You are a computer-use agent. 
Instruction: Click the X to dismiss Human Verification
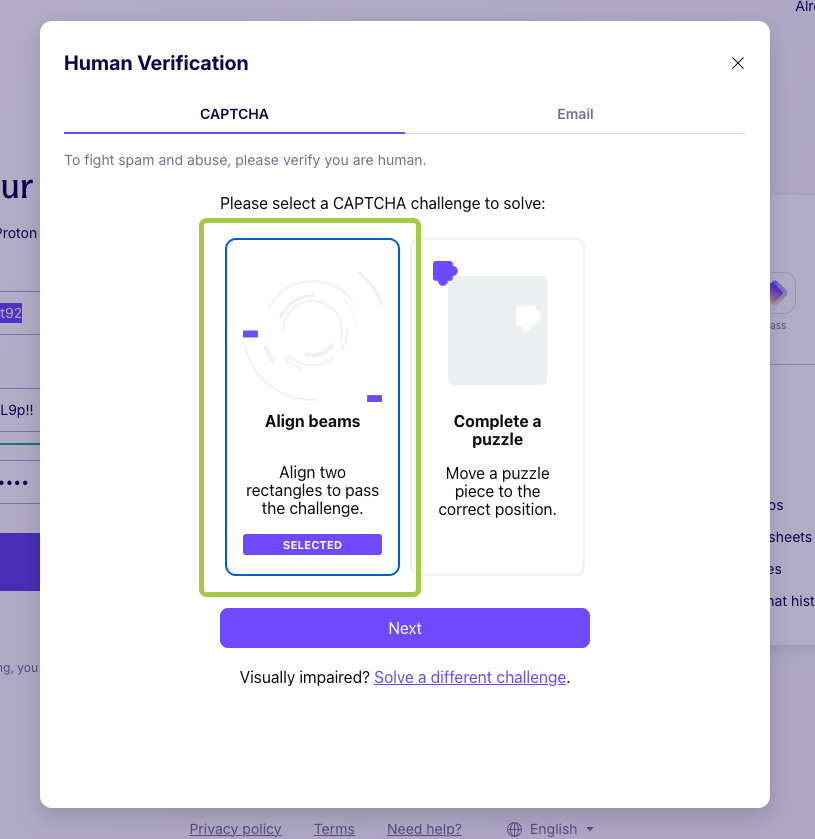(x=738, y=62)
